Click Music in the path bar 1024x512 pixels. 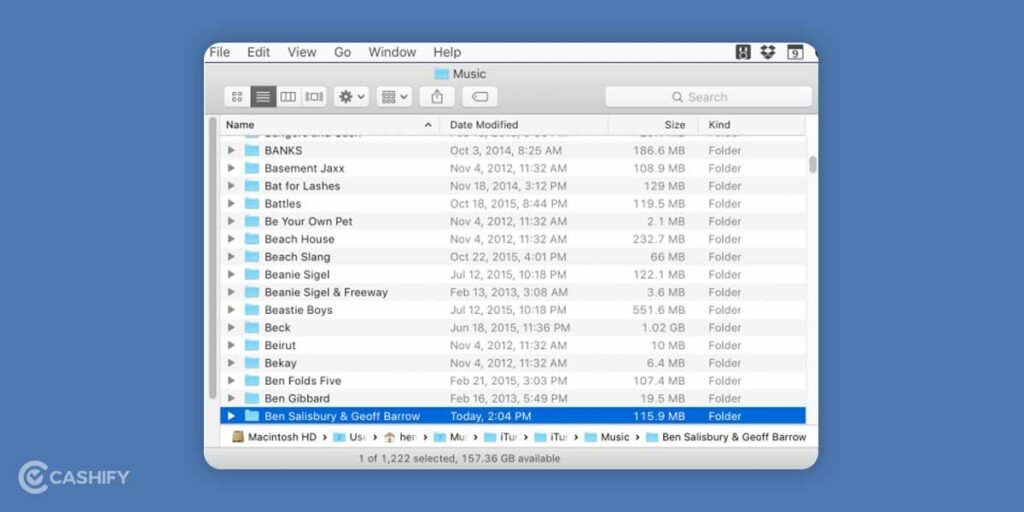point(608,437)
